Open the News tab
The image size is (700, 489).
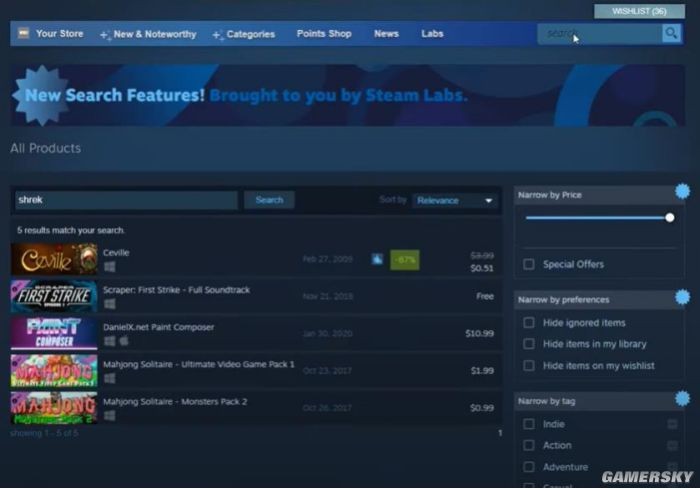(x=386, y=33)
